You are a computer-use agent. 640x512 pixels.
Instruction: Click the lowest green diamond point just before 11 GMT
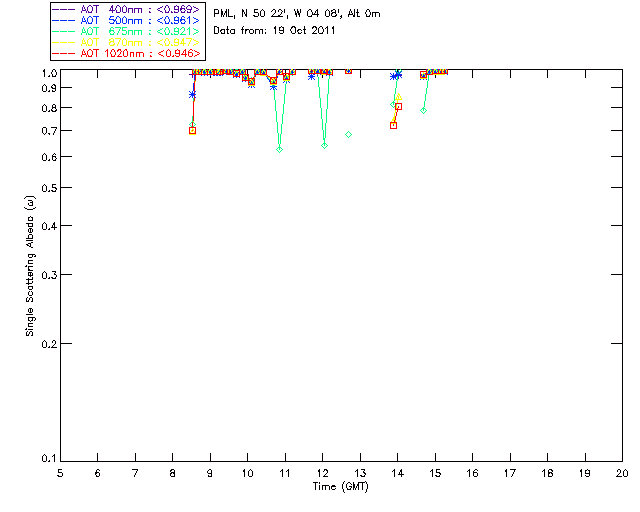pos(280,150)
